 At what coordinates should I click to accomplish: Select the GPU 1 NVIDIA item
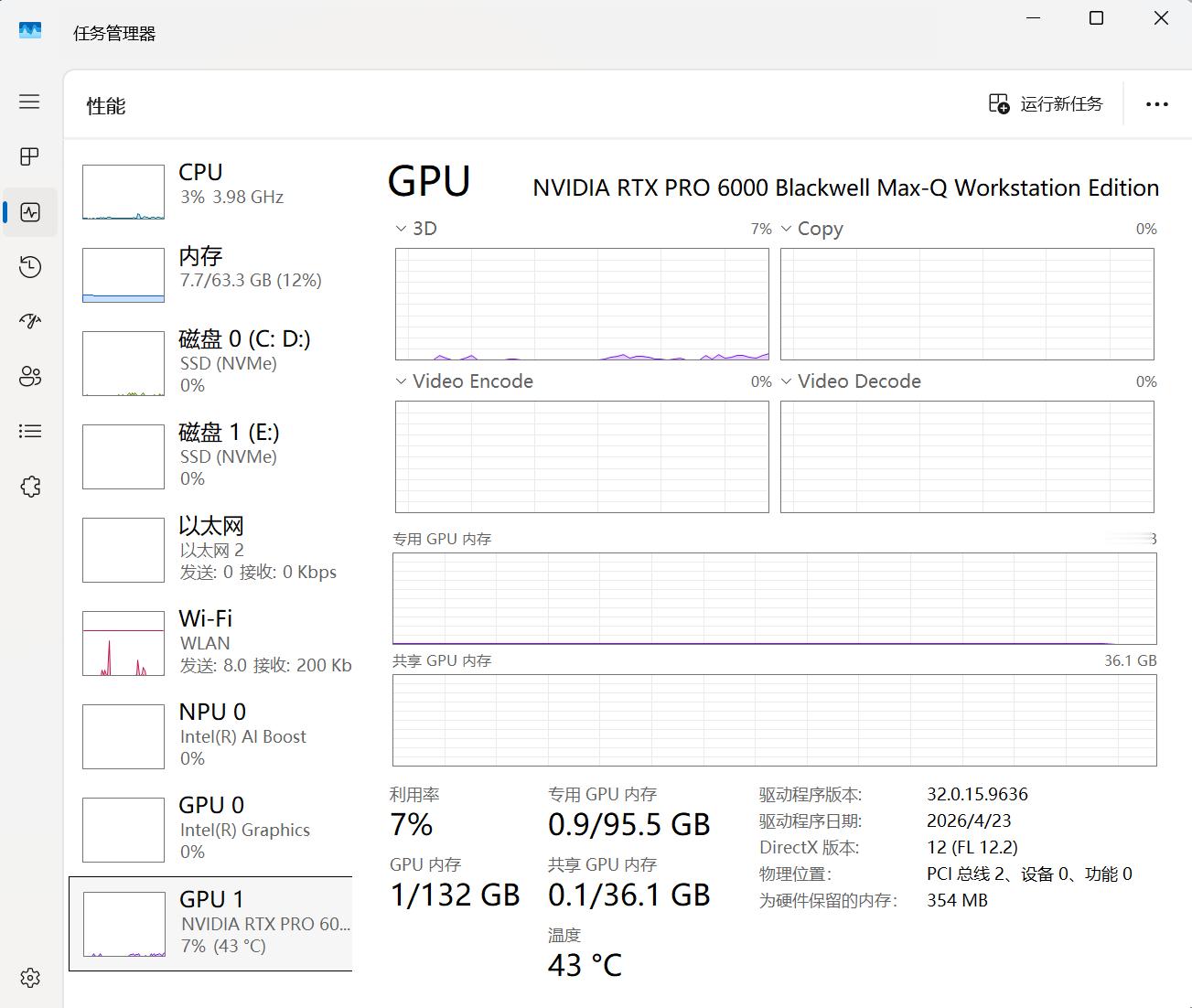tap(210, 923)
